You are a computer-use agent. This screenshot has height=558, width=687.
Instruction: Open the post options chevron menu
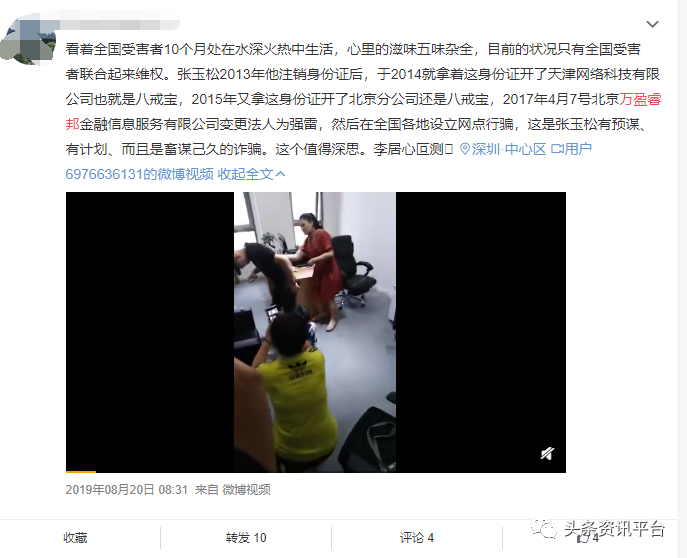point(652,24)
